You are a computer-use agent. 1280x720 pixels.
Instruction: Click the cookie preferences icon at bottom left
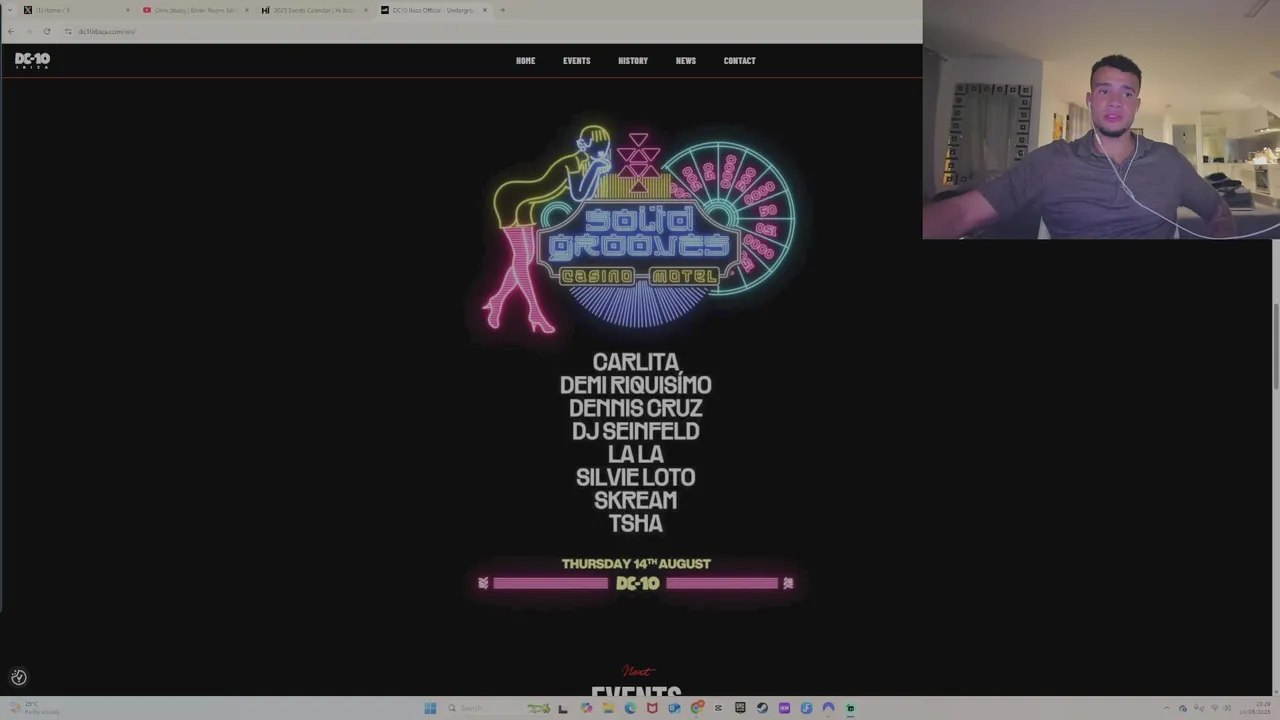(x=18, y=677)
